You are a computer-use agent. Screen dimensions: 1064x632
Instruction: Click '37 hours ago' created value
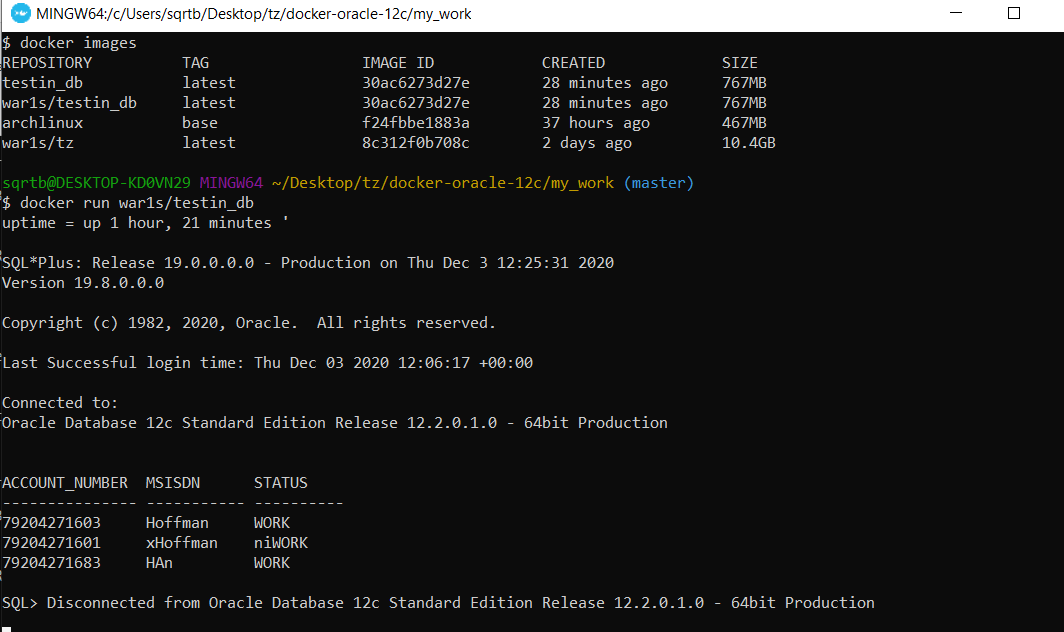596,123
